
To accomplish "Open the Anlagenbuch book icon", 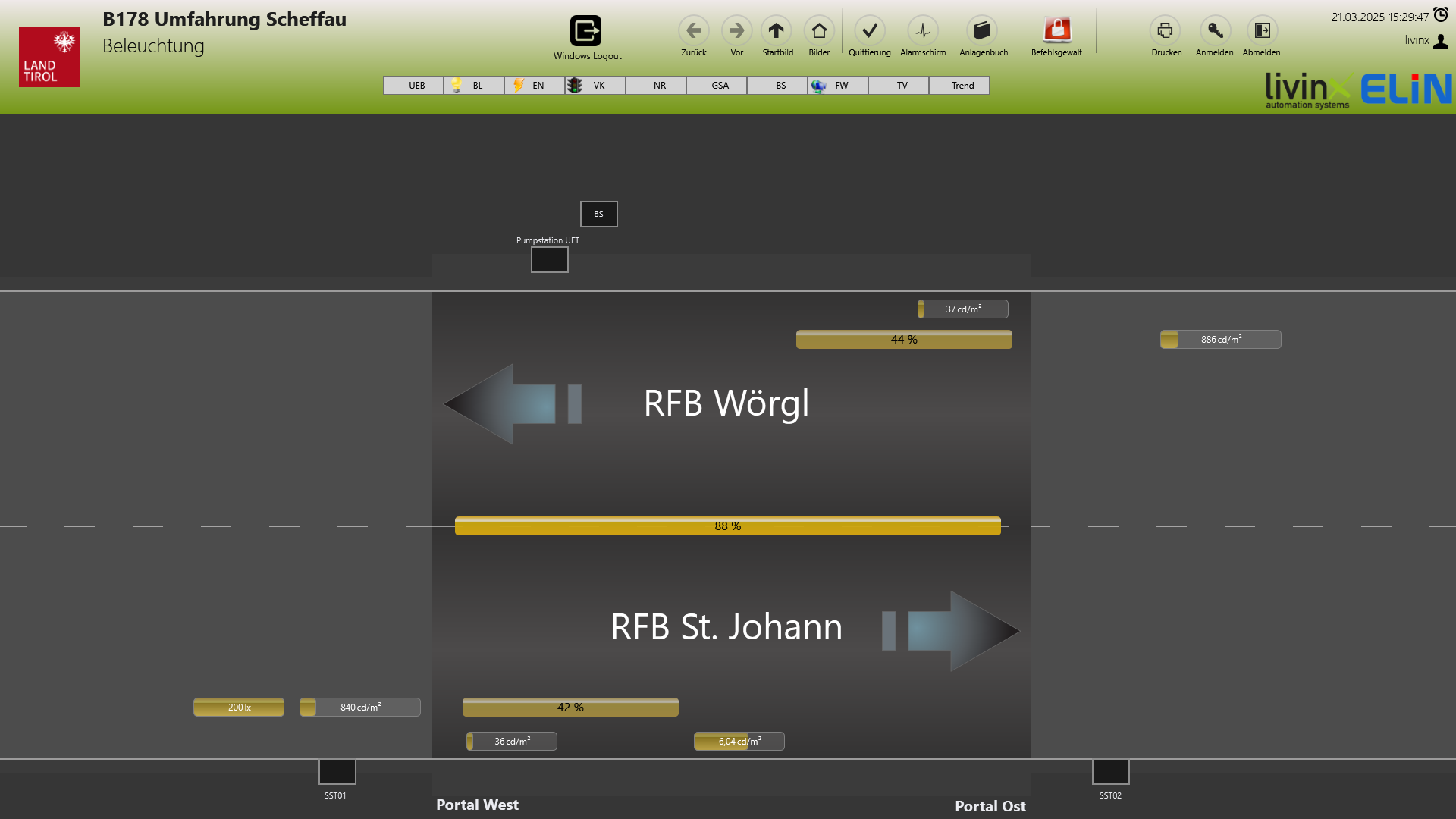I will click(982, 31).
